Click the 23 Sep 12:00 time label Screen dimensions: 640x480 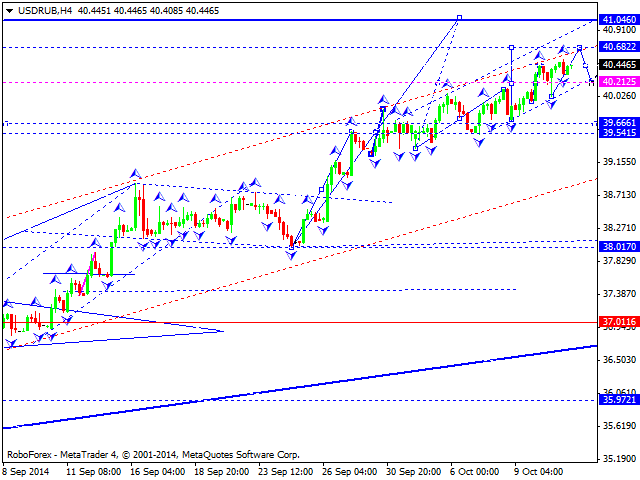tap(288, 471)
